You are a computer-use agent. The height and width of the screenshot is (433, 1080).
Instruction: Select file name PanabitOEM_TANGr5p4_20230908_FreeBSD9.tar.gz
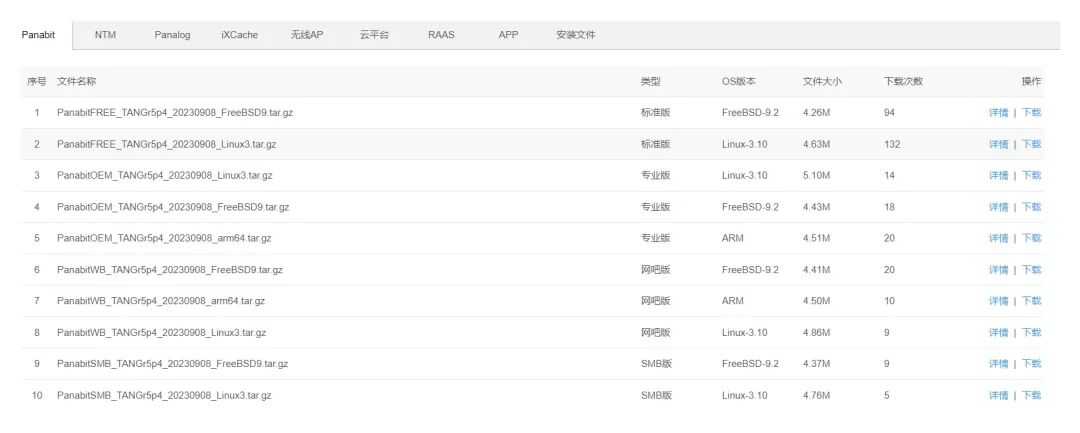tap(173, 207)
